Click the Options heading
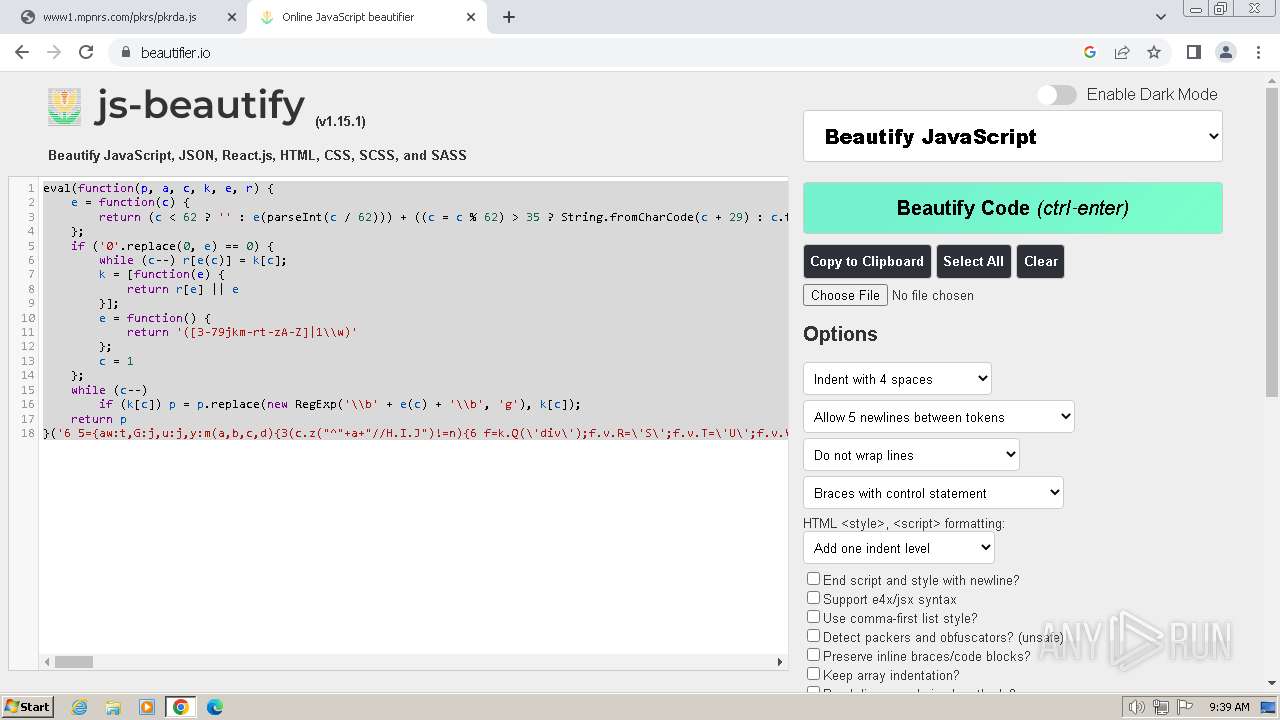Image resolution: width=1280 pixels, height=720 pixels. 840,334
